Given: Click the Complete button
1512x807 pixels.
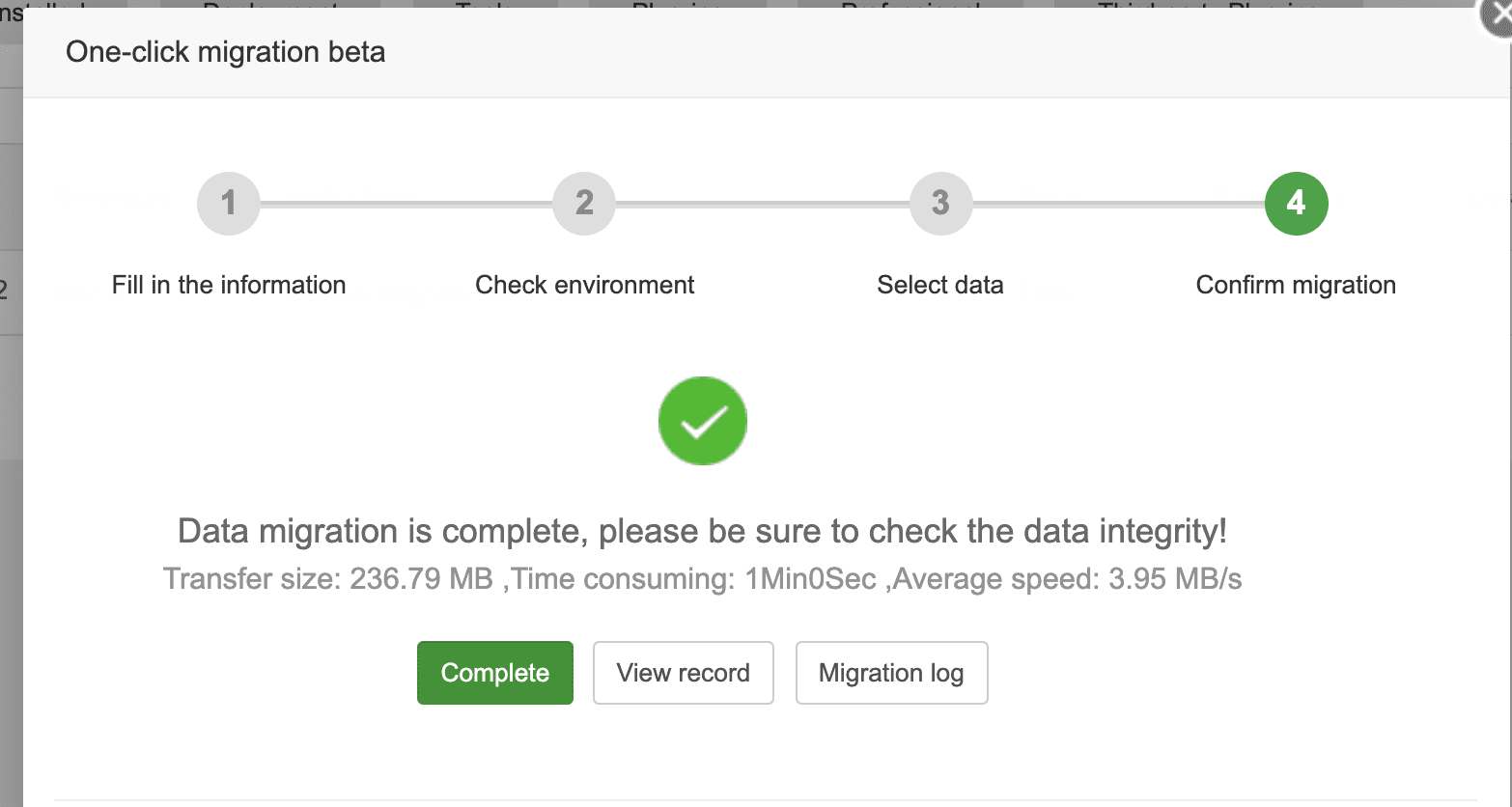Looking at the screenshot, I should [x=494, y=673].
